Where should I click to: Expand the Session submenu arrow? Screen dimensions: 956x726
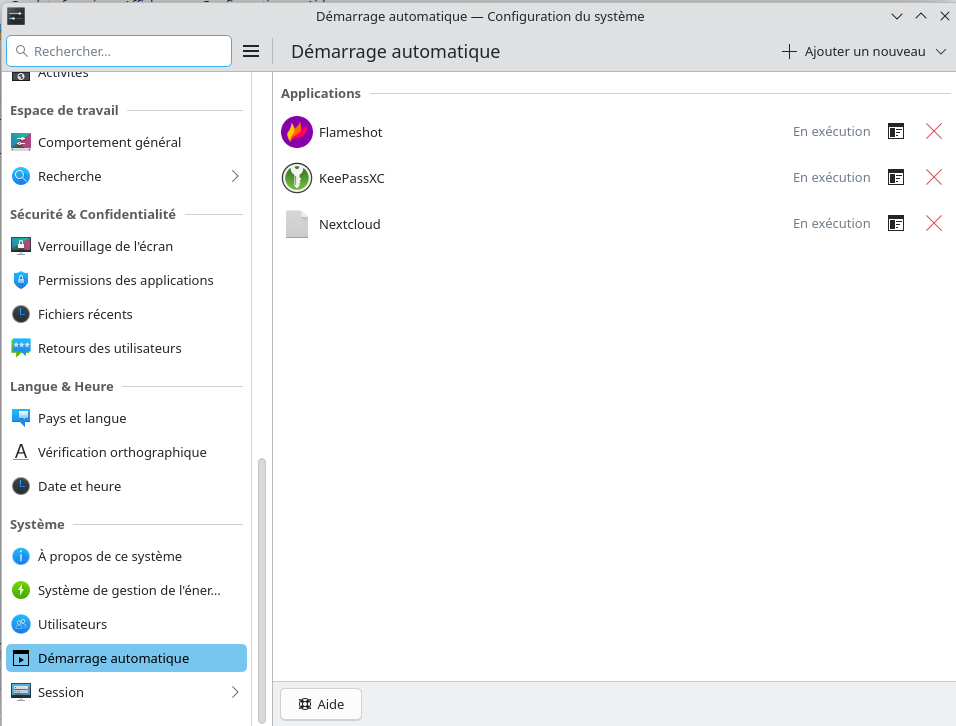(x=235, y=692)
